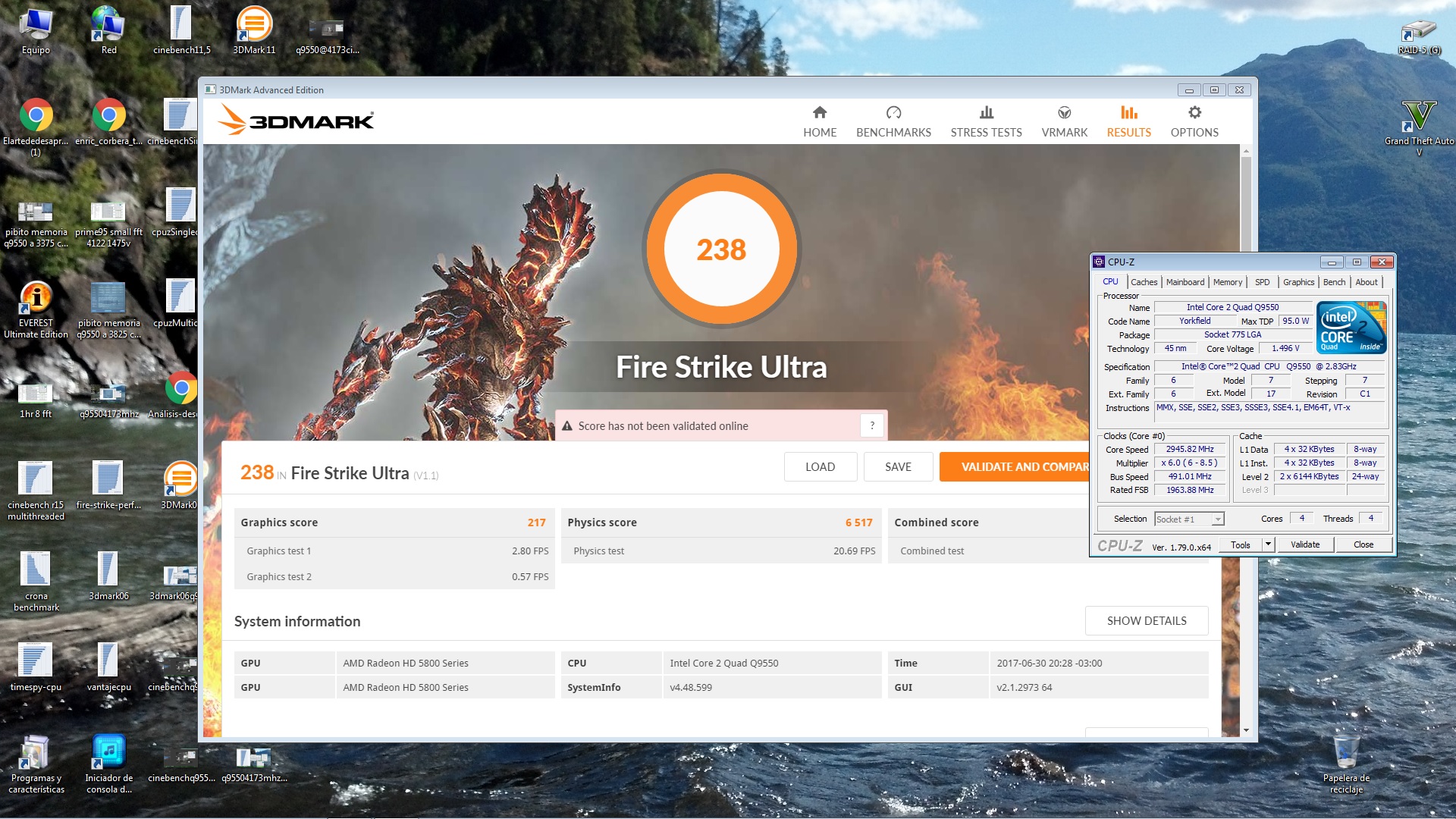The height and width of the screenshot is (819, 1456).
Task: Expand the CPU-Z Tools dropdown arrow
Action: tap(1267, 544)
